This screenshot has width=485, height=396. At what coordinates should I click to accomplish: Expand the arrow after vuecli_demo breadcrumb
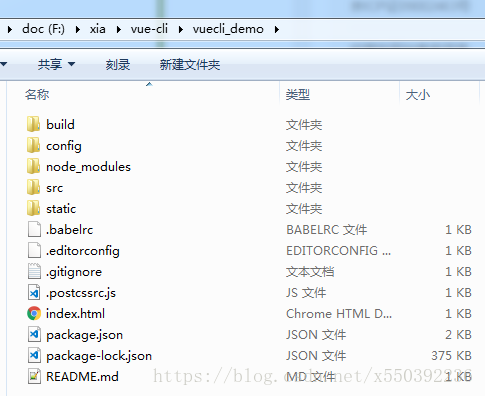coord(277,30)
